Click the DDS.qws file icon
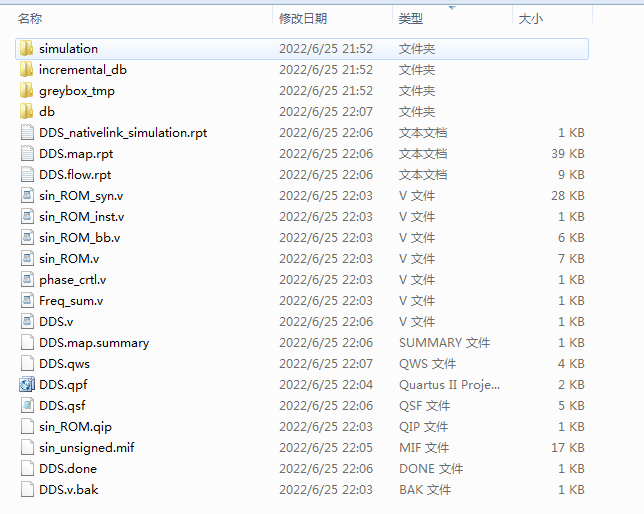This screenshot has height=514, width=644. (27, 363)
